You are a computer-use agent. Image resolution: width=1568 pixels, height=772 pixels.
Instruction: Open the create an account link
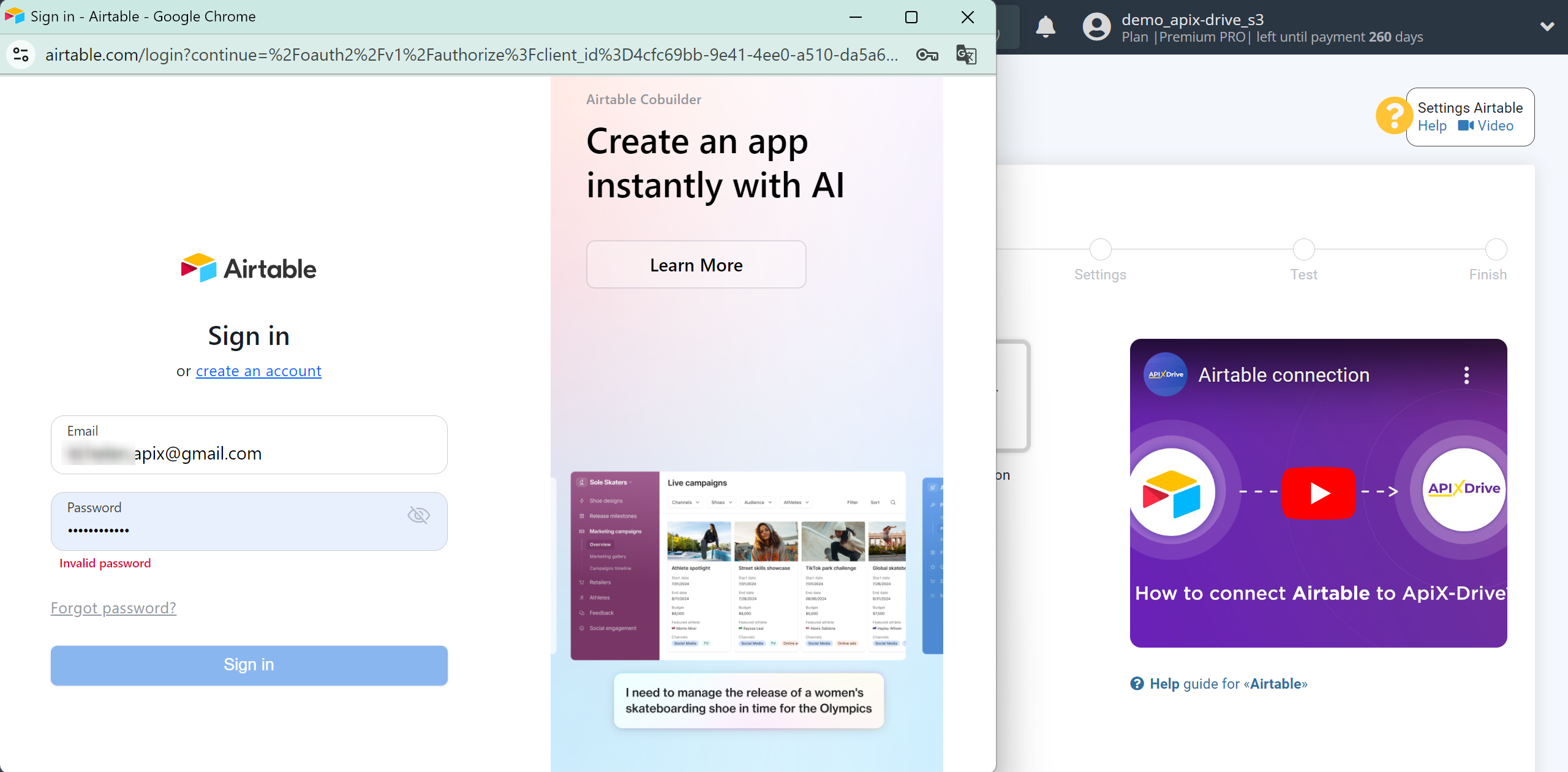[258, 371]
